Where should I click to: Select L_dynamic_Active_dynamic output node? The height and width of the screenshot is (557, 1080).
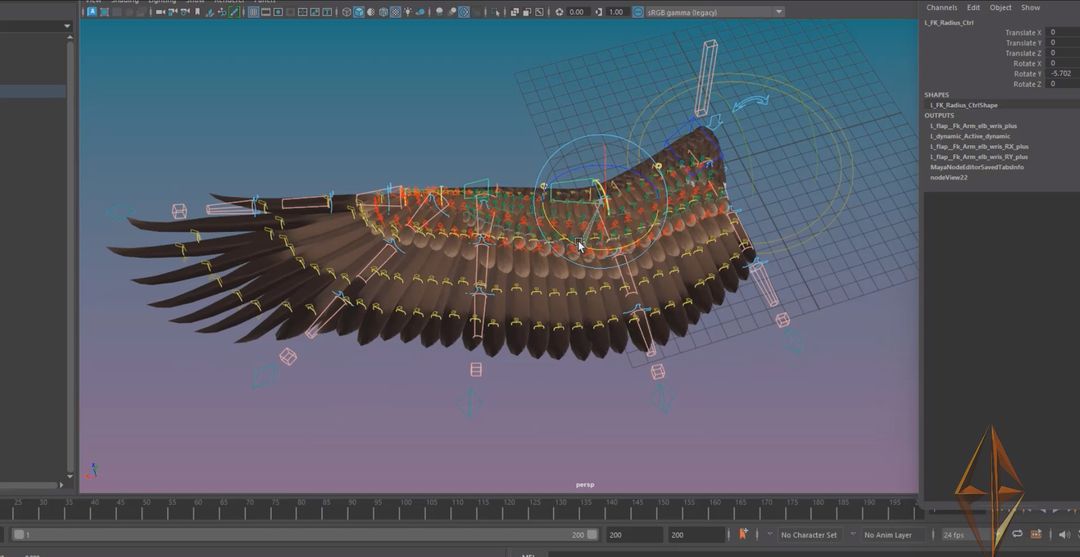970,136
